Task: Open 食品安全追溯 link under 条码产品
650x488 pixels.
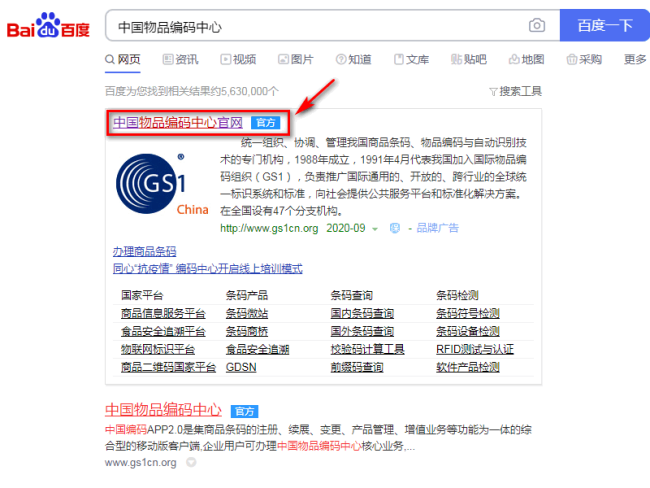Action: click(x=257, y=349)
